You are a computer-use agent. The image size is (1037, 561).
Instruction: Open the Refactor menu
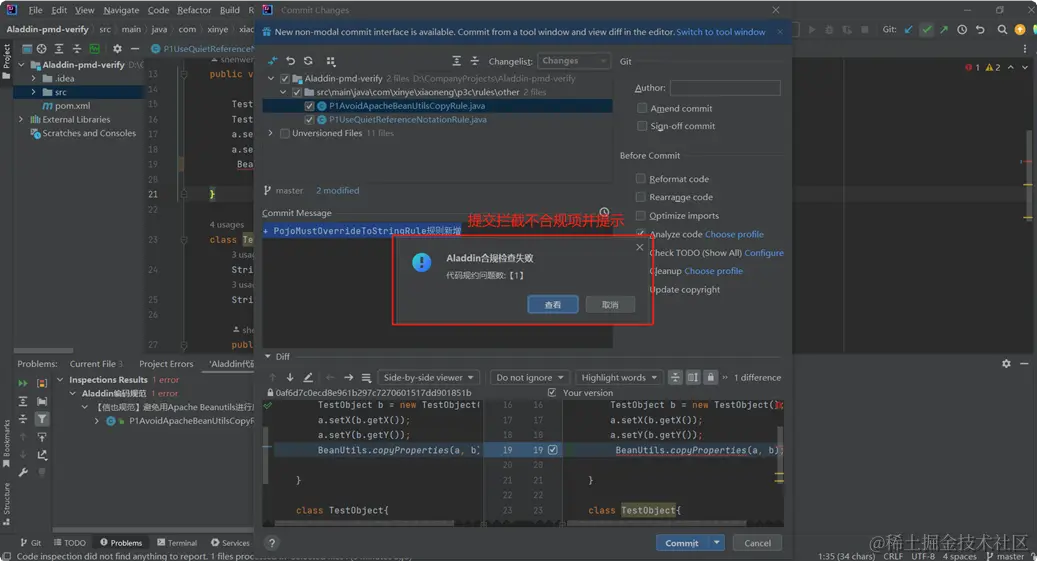pyautogui.click(x=194, y=10)
